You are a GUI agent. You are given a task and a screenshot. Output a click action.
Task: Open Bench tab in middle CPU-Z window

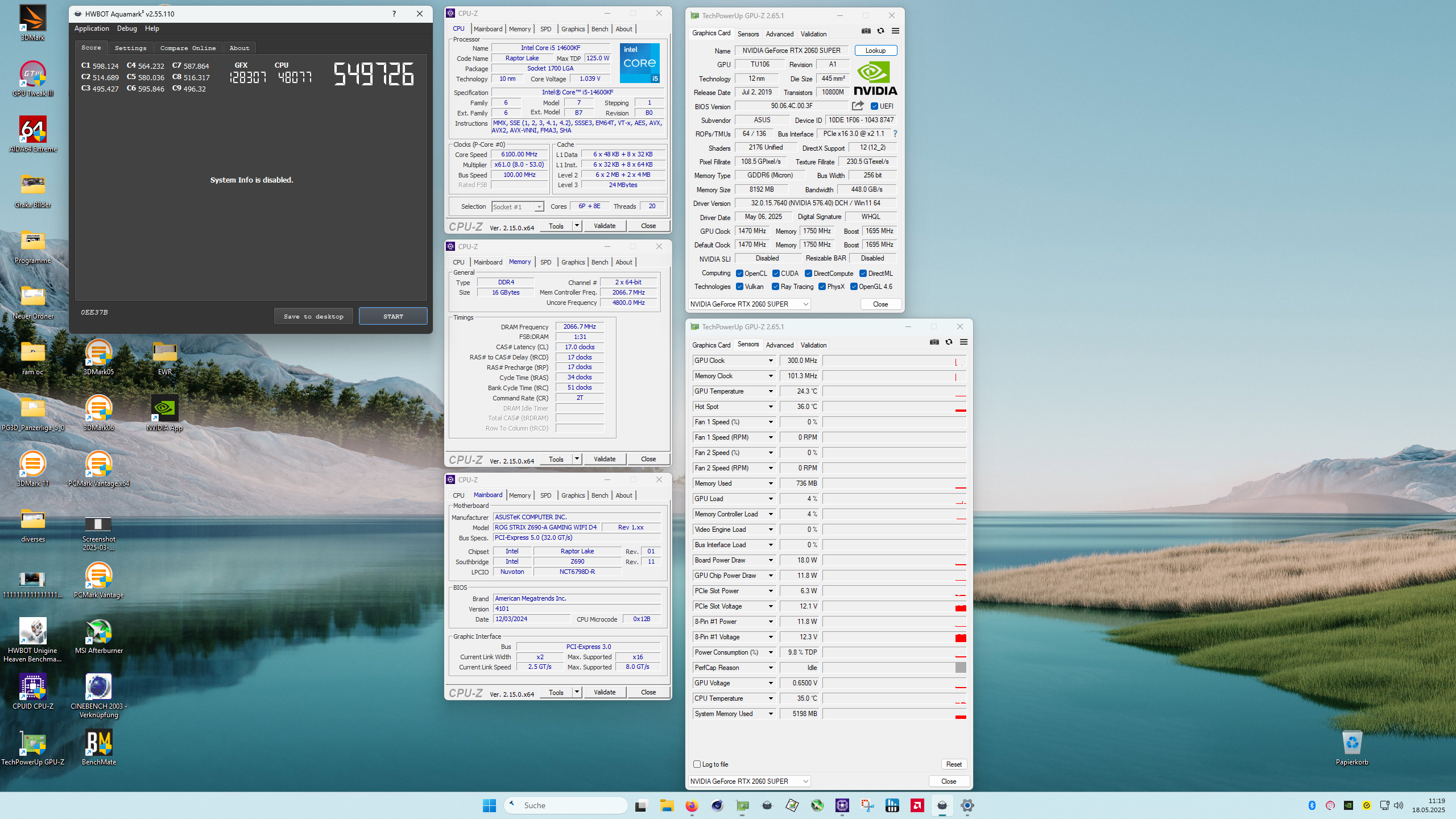coord(599,262)
